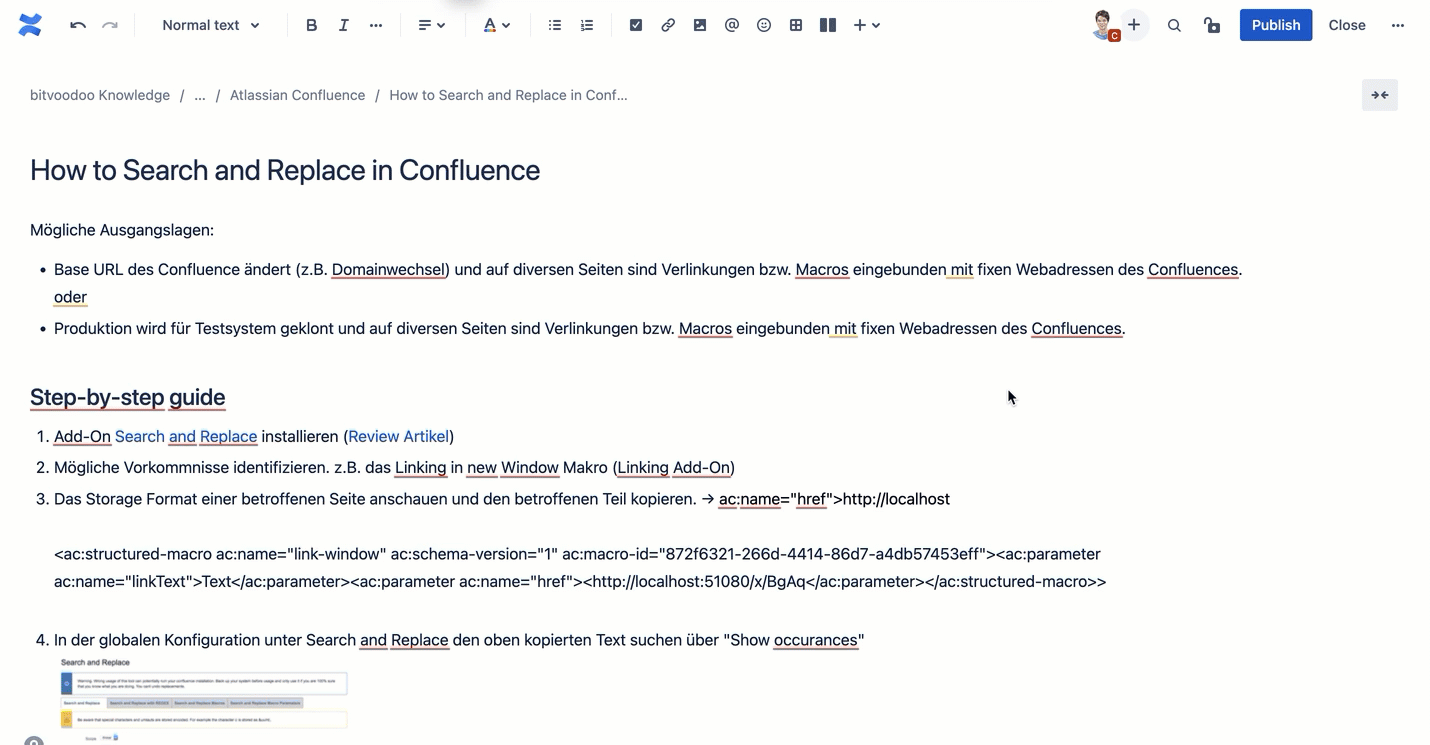
Task: Open the text color dropdown
Action: [497, 25]
